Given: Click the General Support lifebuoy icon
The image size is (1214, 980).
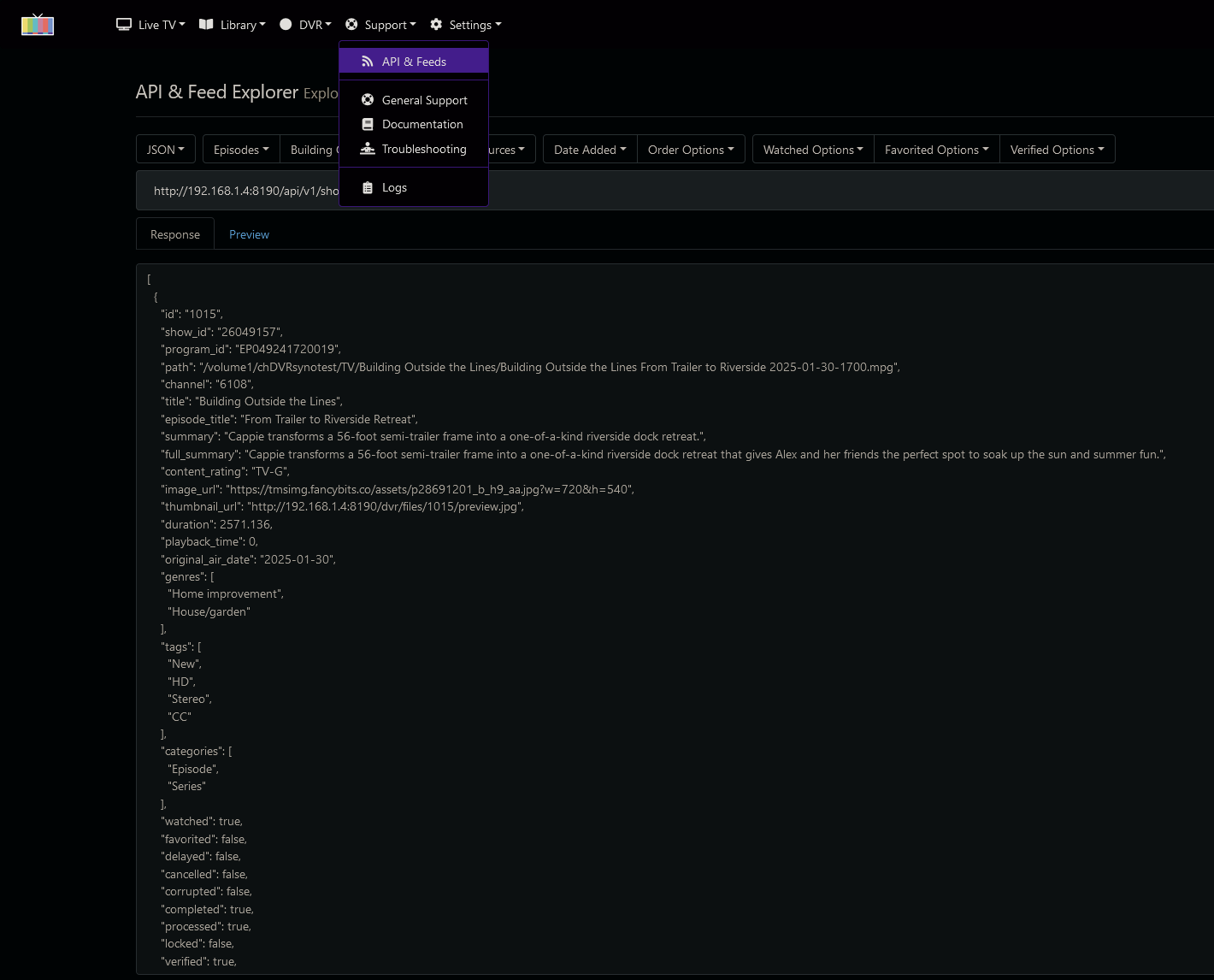Looking at the screenshot, I should (368, 100).
